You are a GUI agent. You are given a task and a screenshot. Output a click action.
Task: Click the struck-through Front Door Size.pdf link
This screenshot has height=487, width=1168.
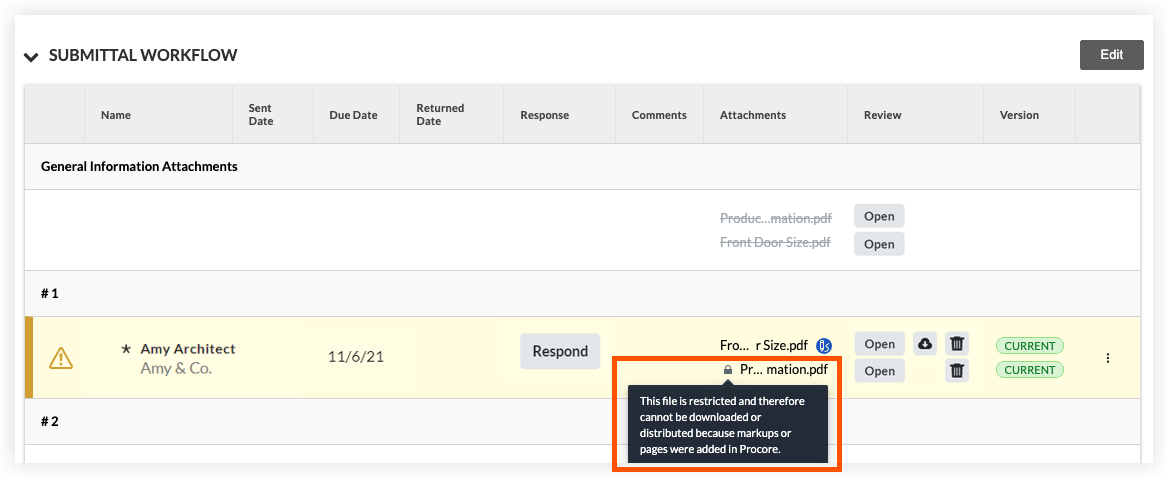pyautogui.click(x=775, y=242)
